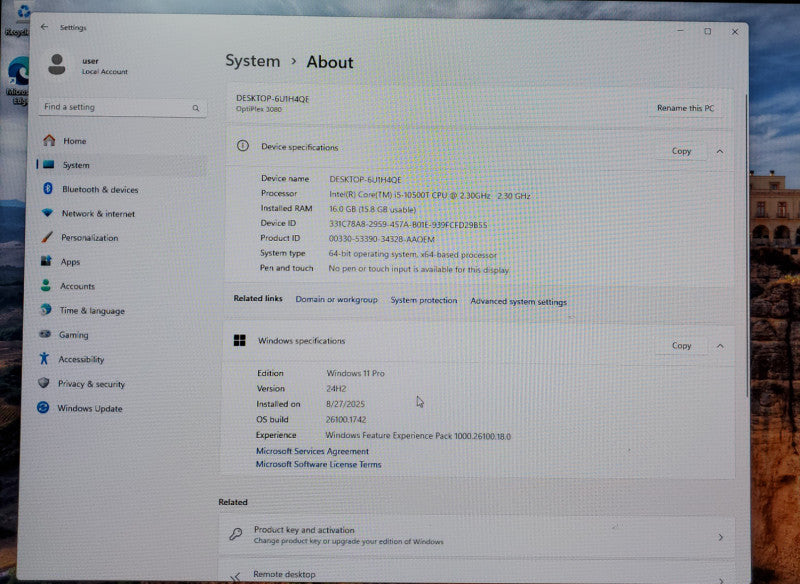Click the System monitor icon in sidebar
Image resolution: width=800 pixels, height=584 pixels.
49,164
